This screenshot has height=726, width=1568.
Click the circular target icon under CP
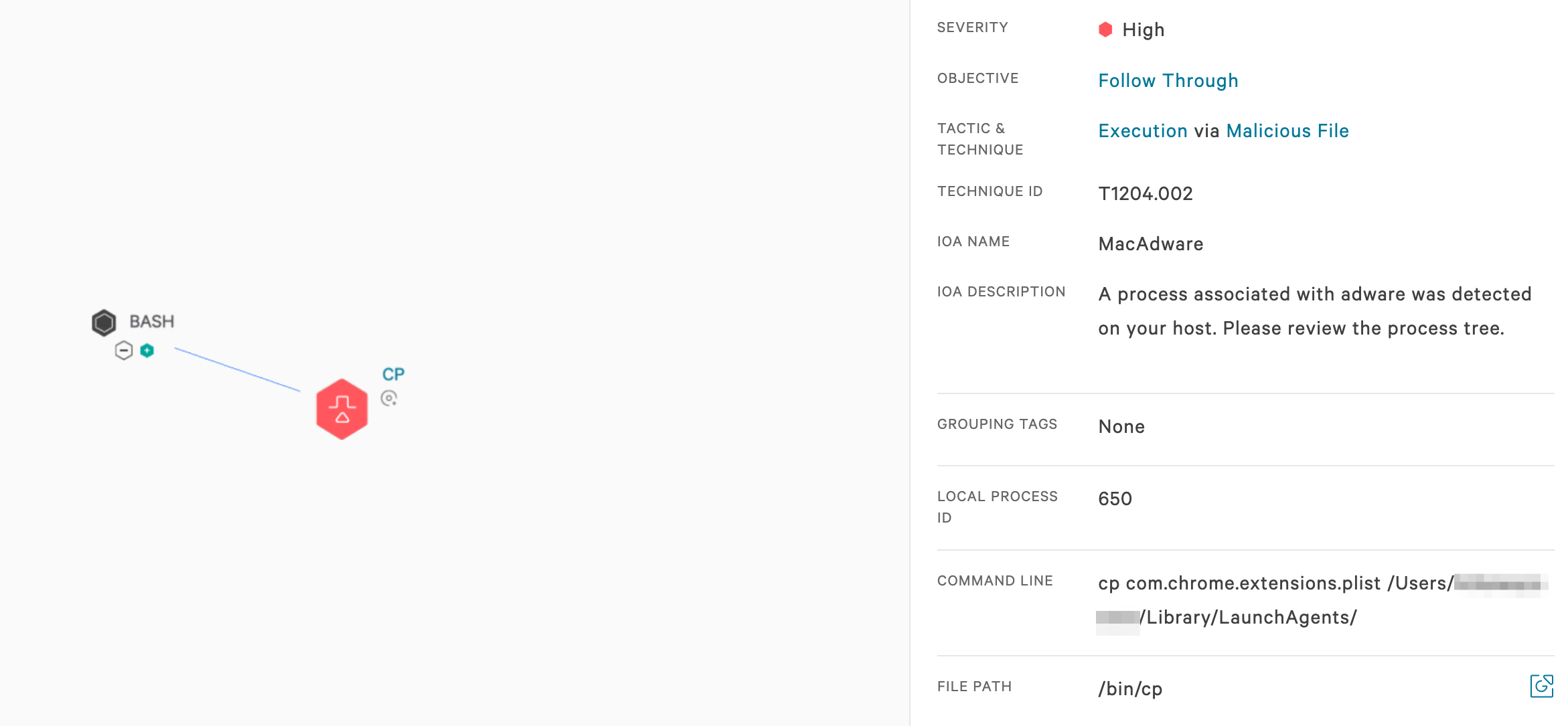[389, 398]
